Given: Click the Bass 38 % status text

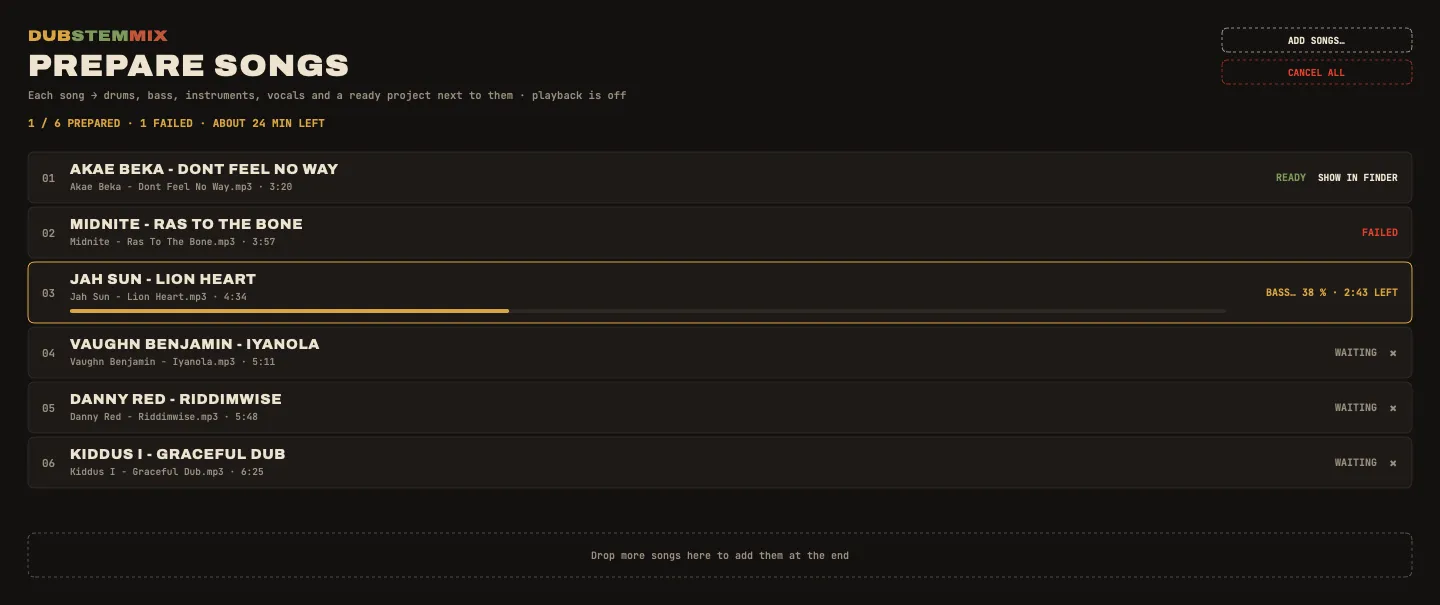Looking at the screenshot, I should pos(1332,293).
